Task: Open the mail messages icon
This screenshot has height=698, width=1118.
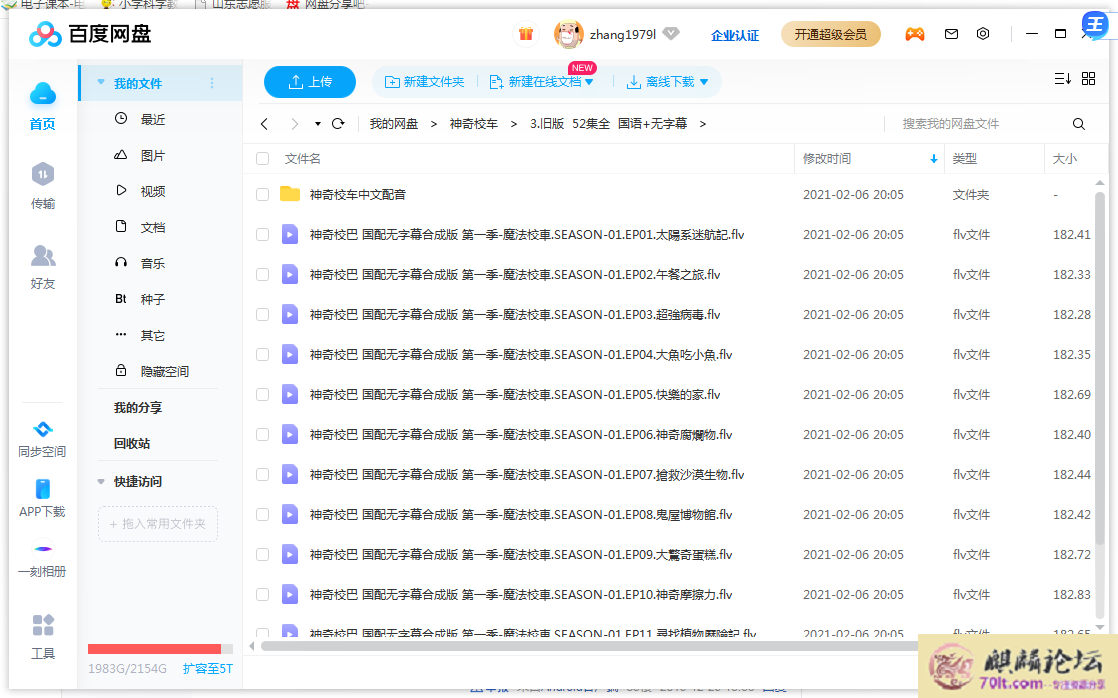Action: tap(951, 34)
